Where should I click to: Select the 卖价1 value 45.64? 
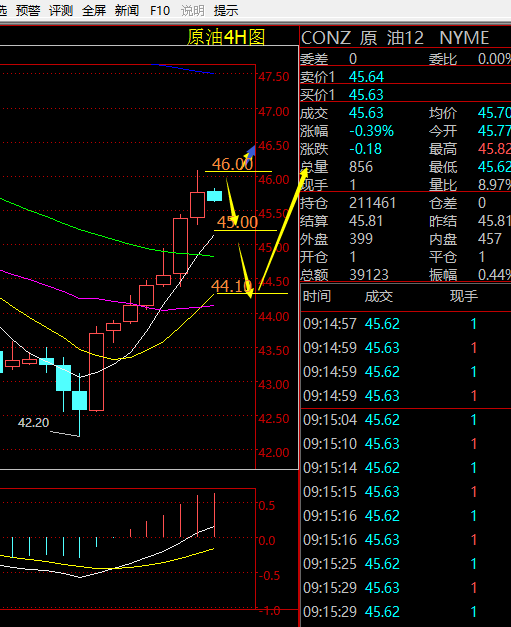point(366,77)
